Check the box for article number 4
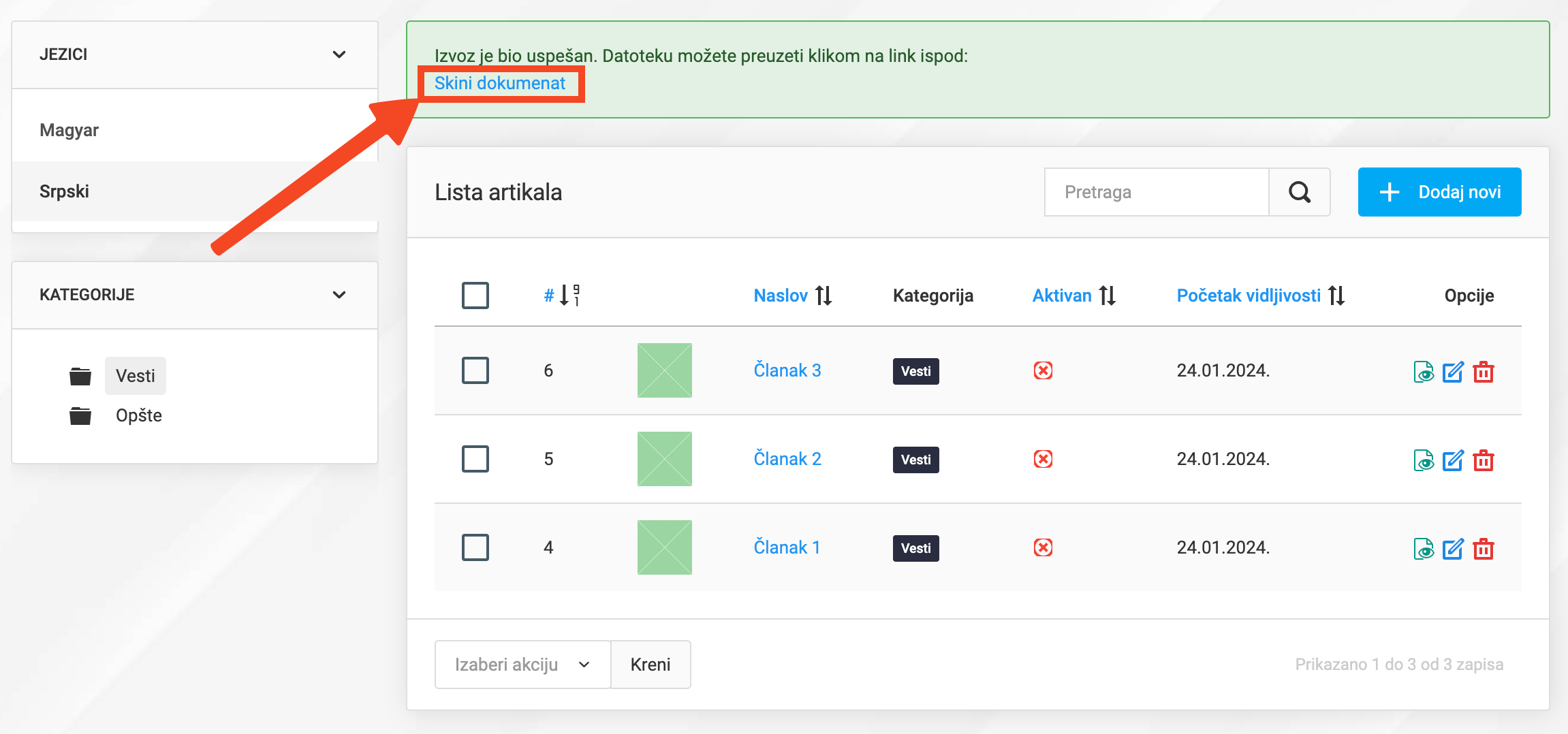 click(475, 547)
